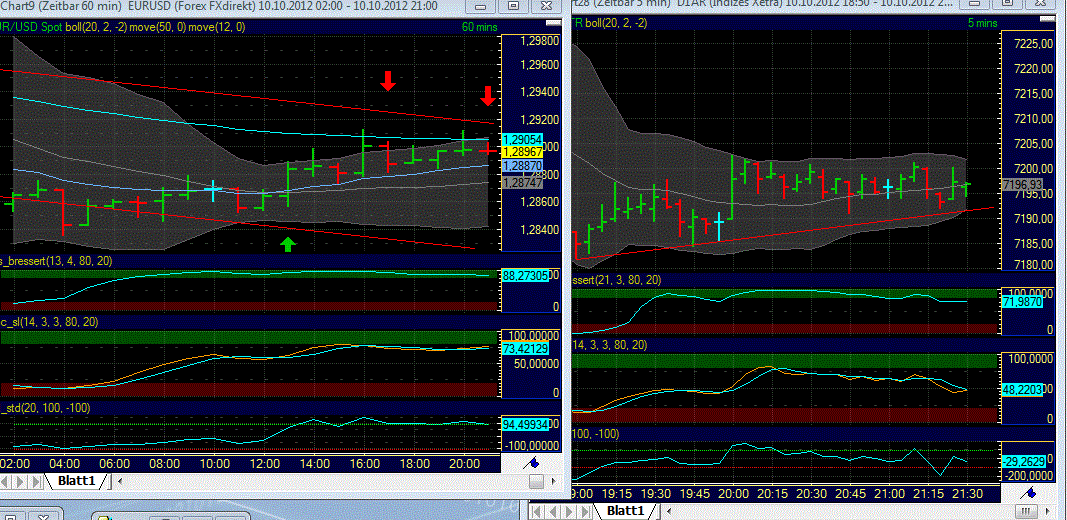Click scroll-right arrow of DAX horizontal scrollbar
This screenshot has height=520, width=1067.
(1048, 511)
